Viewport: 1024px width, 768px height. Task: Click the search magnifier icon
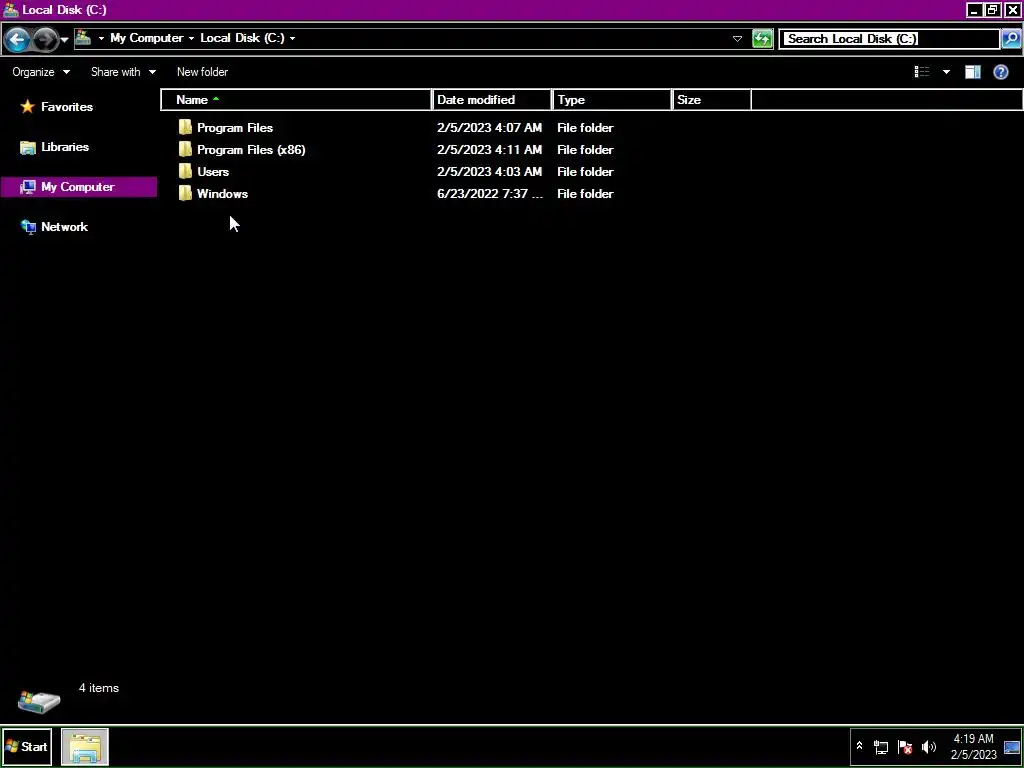1010,39
